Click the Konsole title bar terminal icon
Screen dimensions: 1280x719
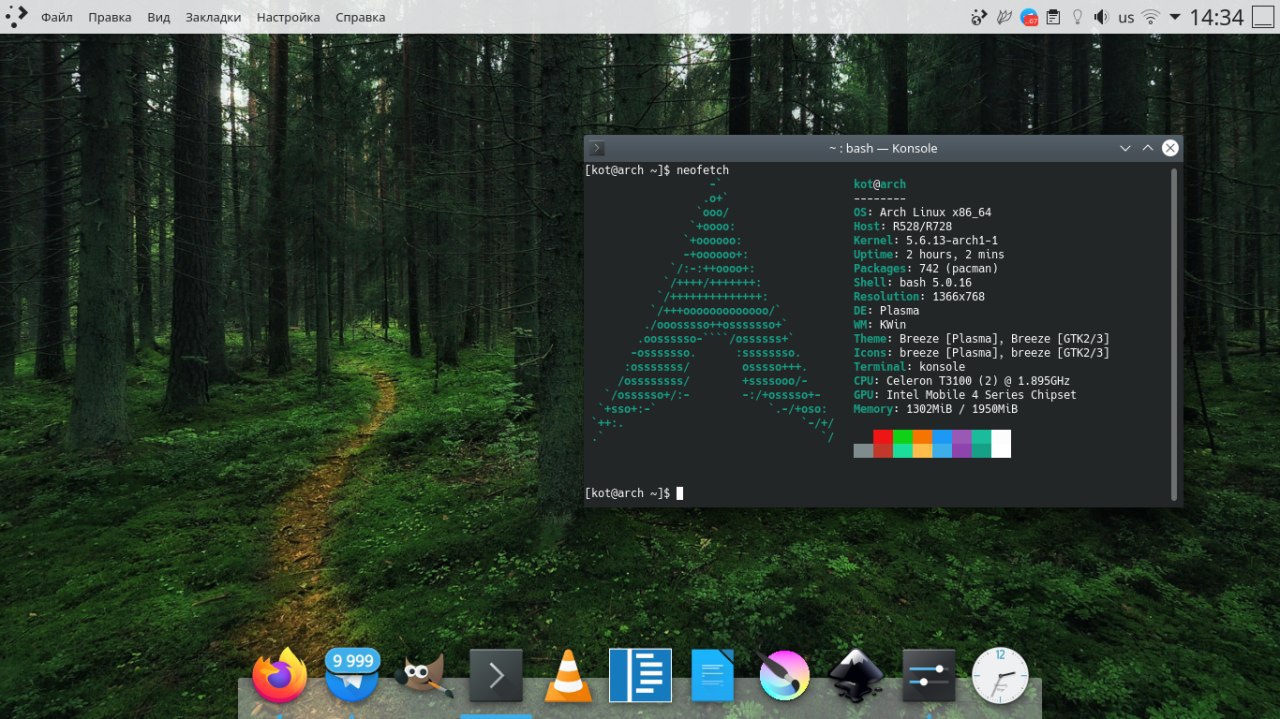point(597,148)
